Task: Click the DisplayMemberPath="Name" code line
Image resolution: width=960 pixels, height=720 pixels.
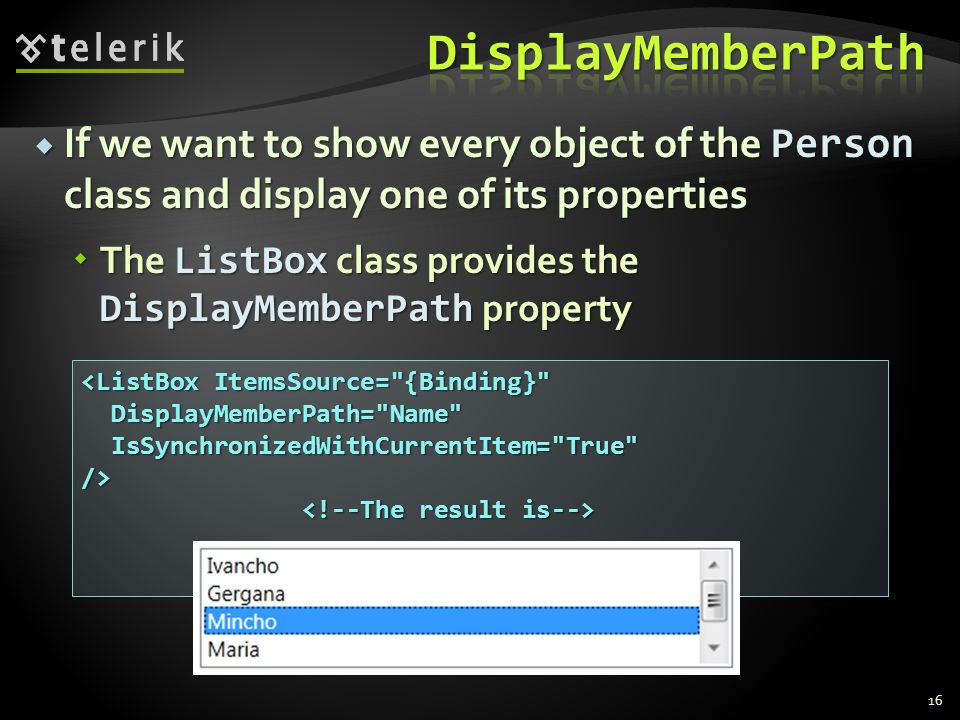Action: click(x=285, y=414)
